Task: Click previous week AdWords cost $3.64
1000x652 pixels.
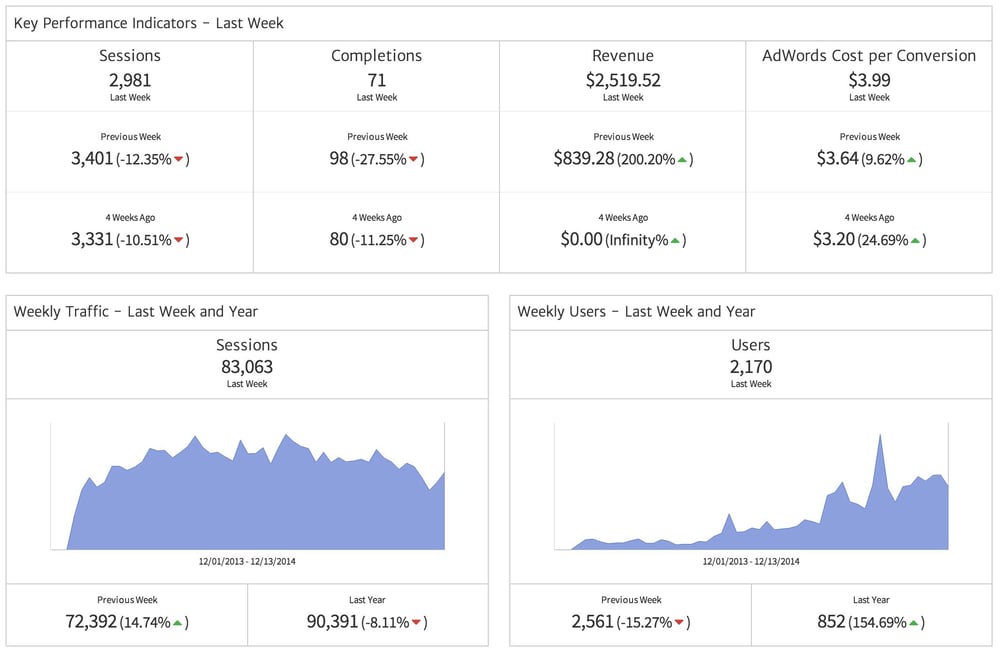Action: [837, 158]
